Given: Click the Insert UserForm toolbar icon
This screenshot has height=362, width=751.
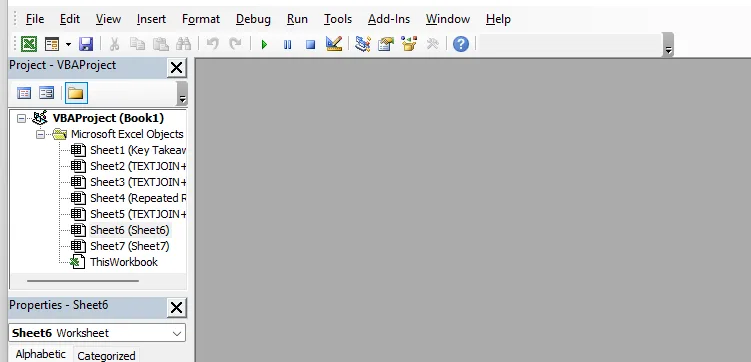Looking at the screenshot, I should tap(52, 44).
